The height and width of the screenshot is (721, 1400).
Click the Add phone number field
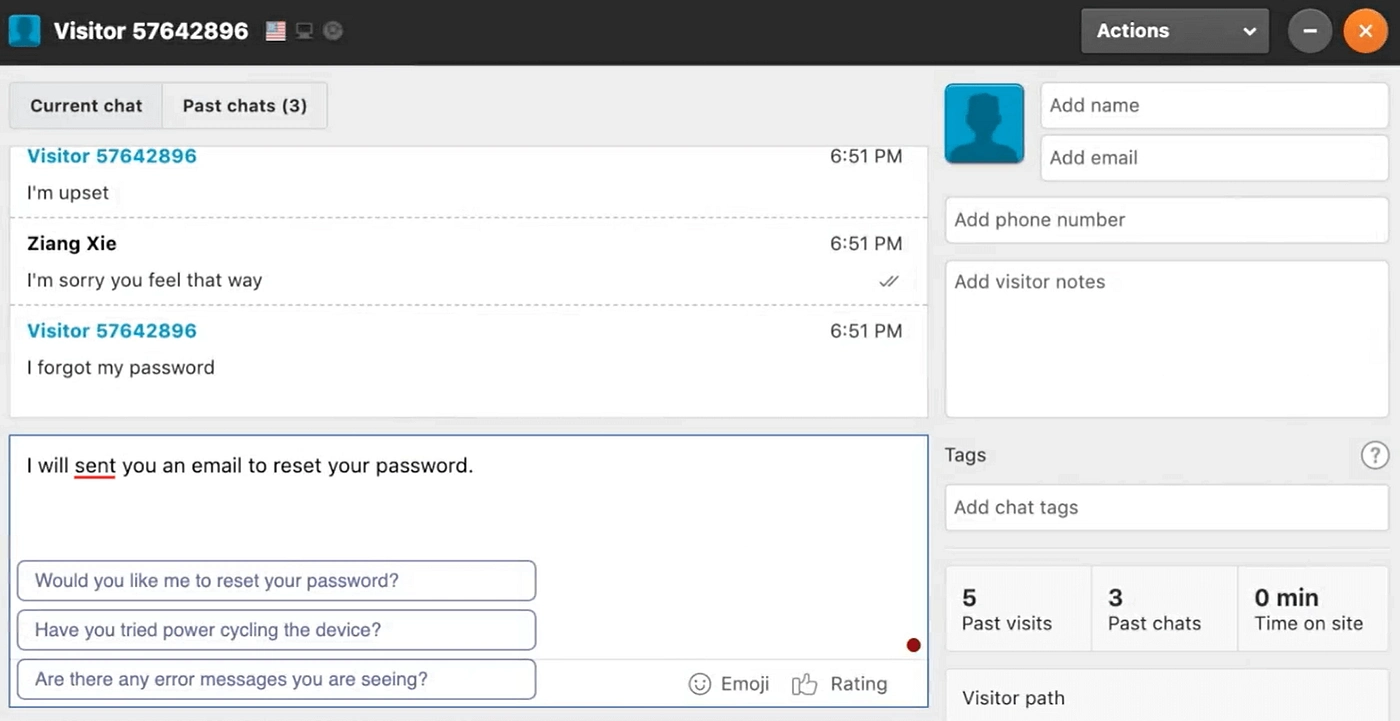click(1166, 220)
